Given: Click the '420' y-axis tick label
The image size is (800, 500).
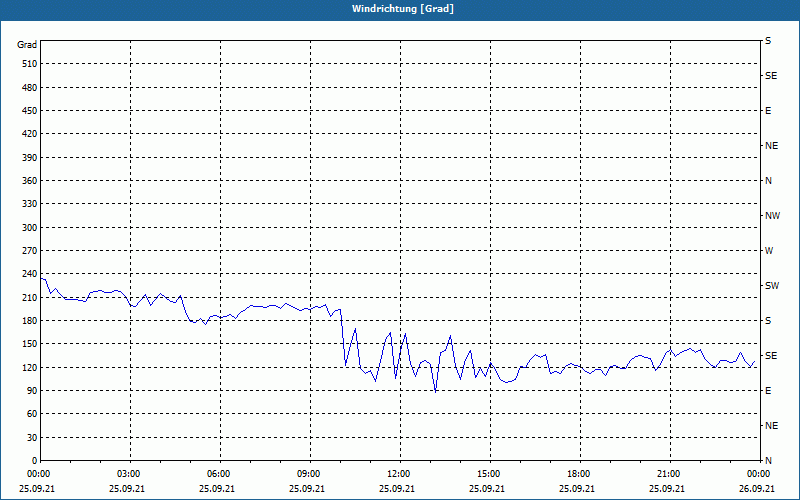Looking at the screenshot, I should (x=30, y=134).
